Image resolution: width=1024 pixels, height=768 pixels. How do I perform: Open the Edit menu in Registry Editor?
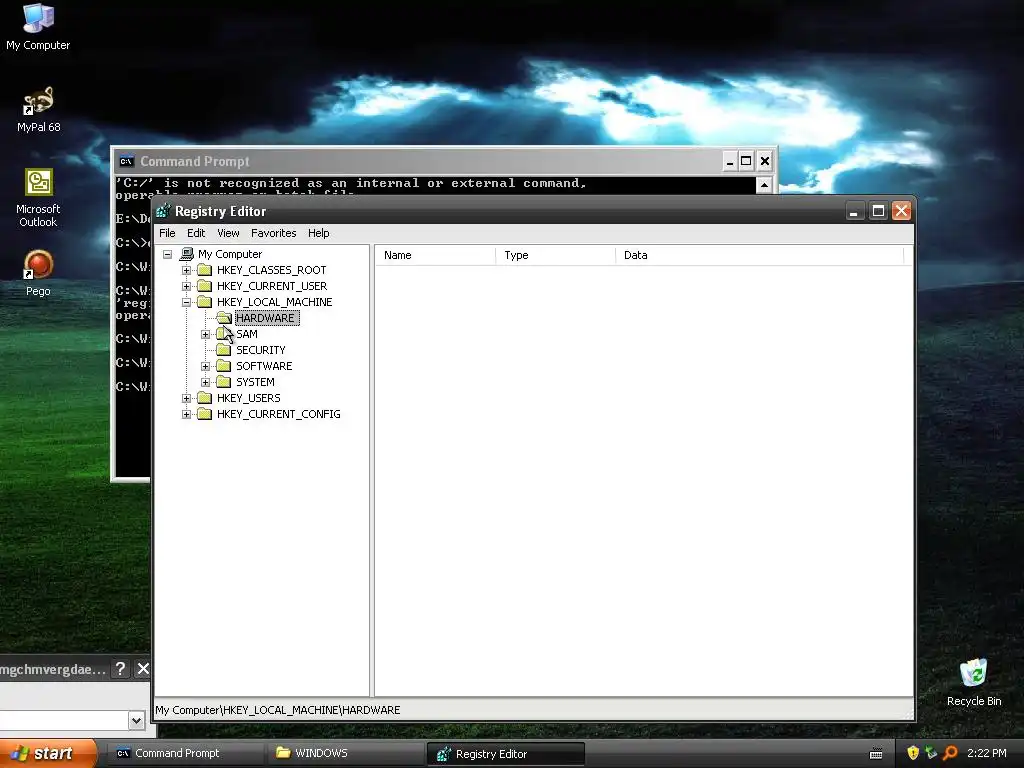pos(196,233)
